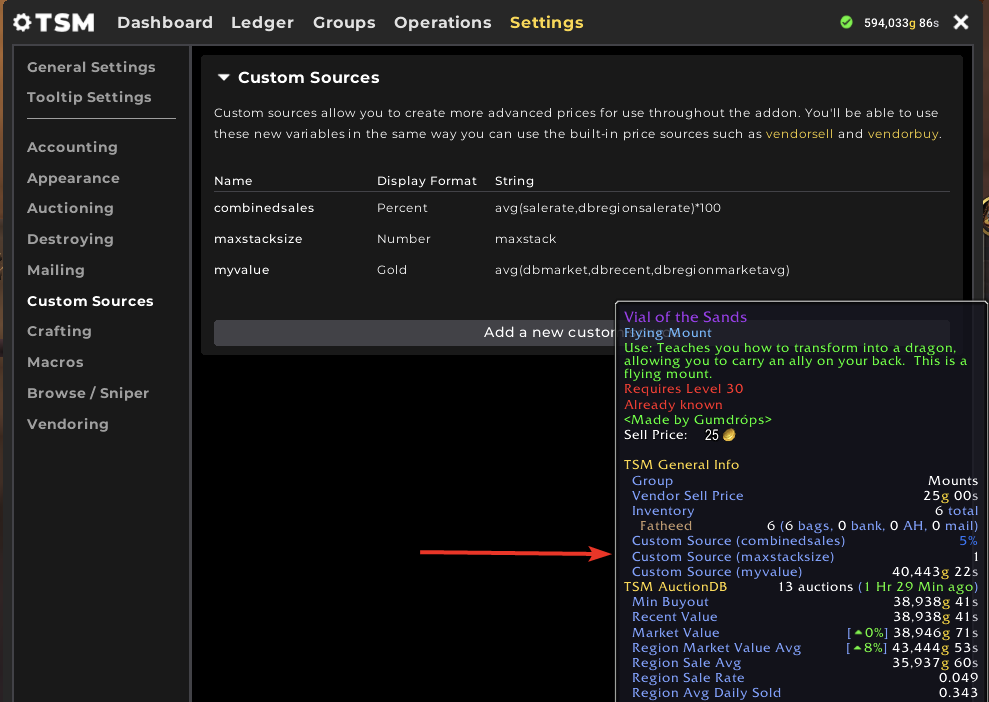Open Destroying settings page
This screenshot has height=702, width=989.
coord(70,239)
